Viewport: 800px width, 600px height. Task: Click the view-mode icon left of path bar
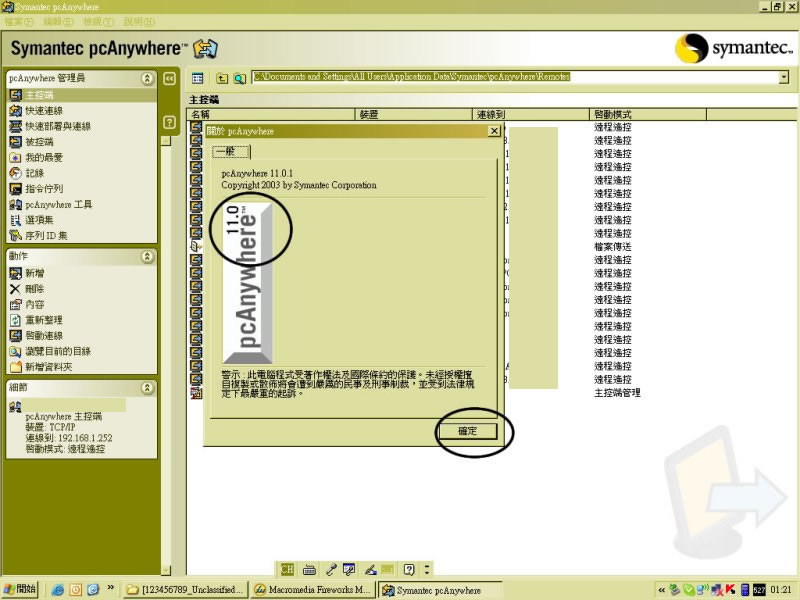[x=197, y=78]
